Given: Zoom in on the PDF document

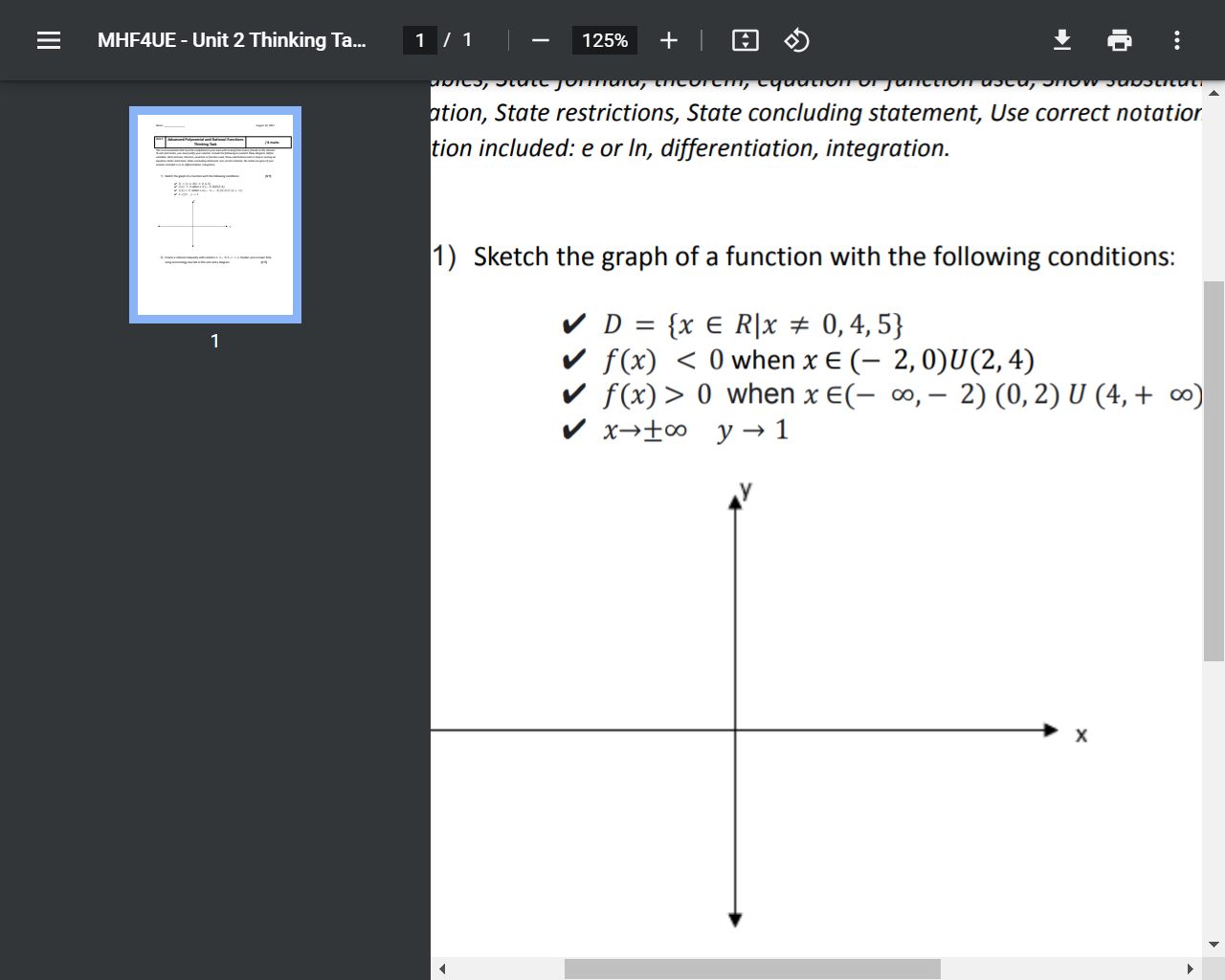Looking at the screenshot, I should [x=668, y=40].
